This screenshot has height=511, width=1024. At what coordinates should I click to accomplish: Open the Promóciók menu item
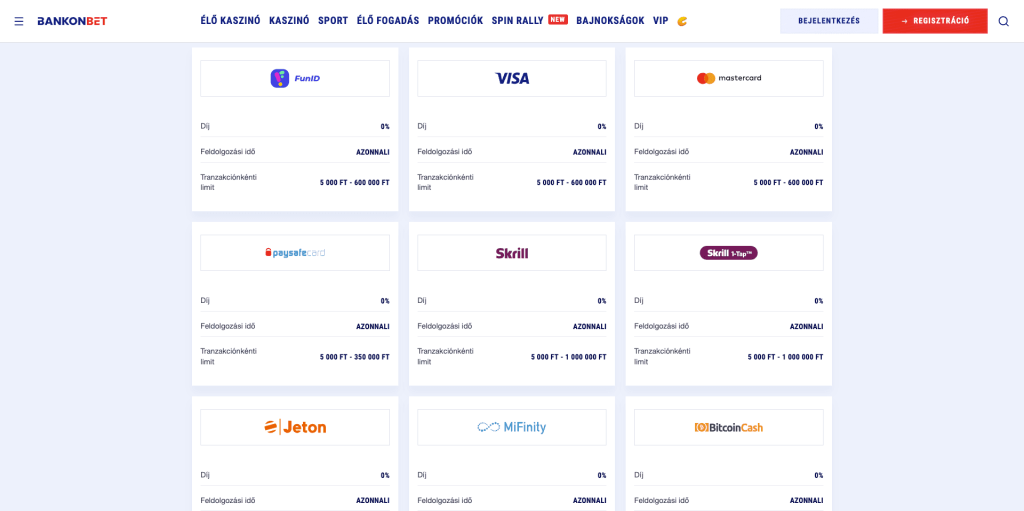pyautogui.click(x=455, y=21)
